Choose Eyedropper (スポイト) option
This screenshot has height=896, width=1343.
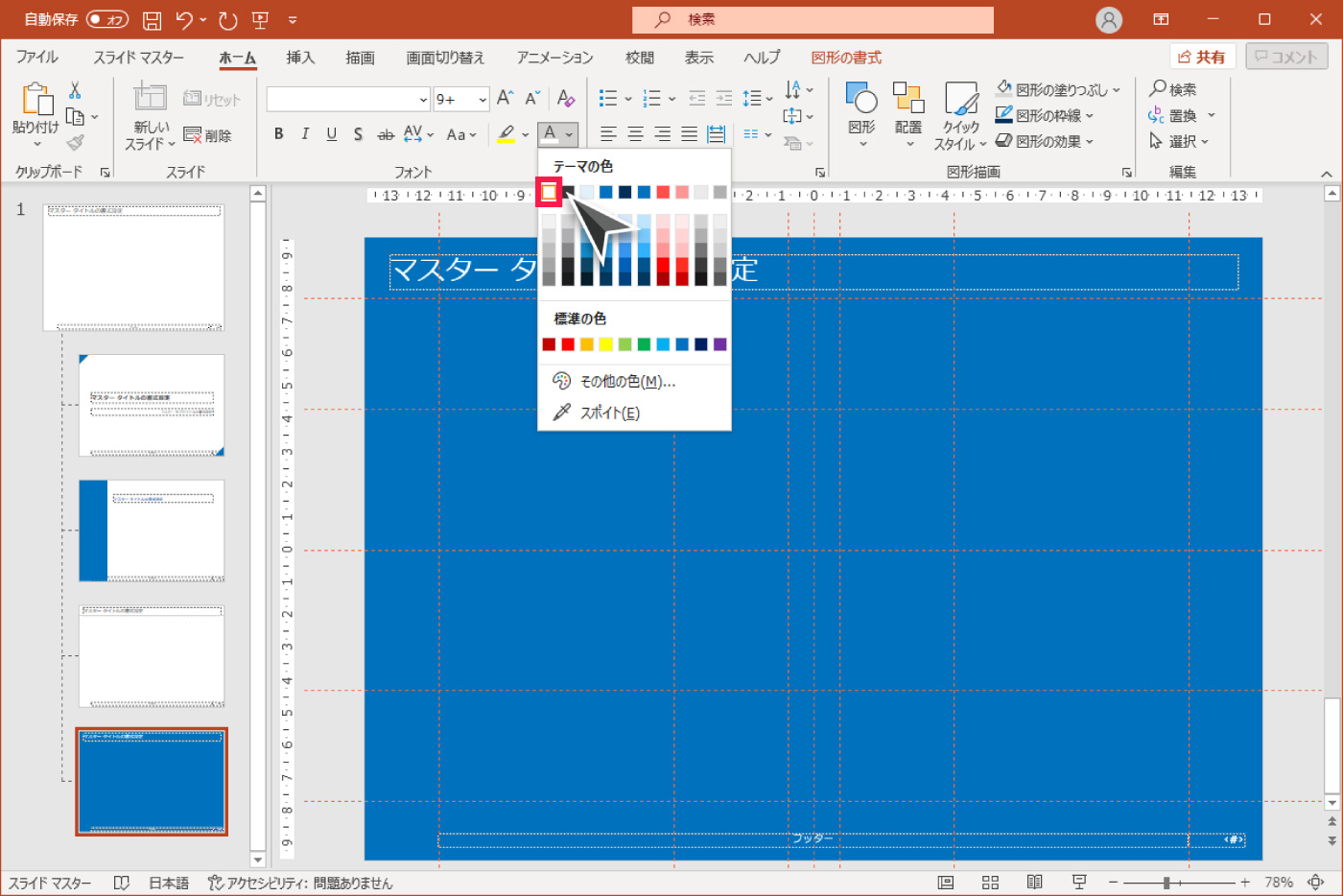click(x=634, y=413)
